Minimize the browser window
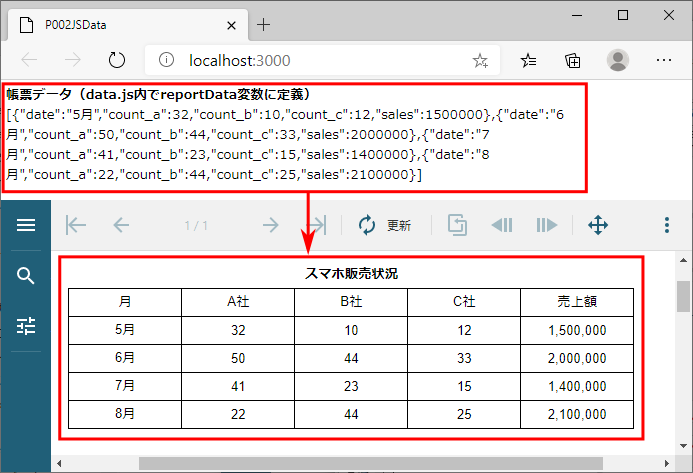The image size is (693, 473). [577, 15]
